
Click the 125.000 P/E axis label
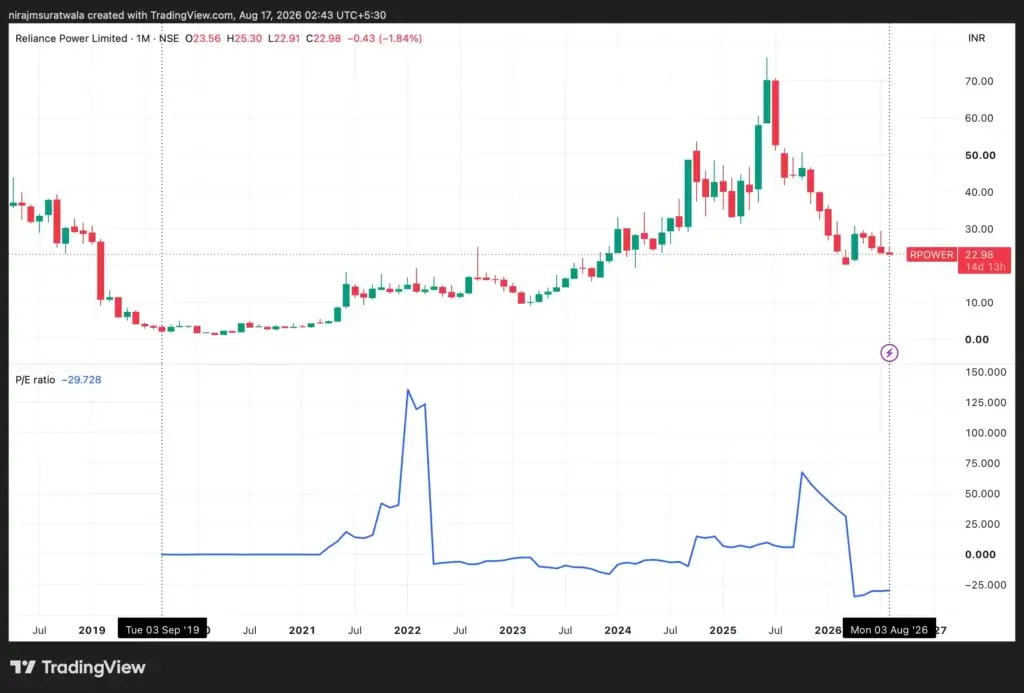coord(985,403)
